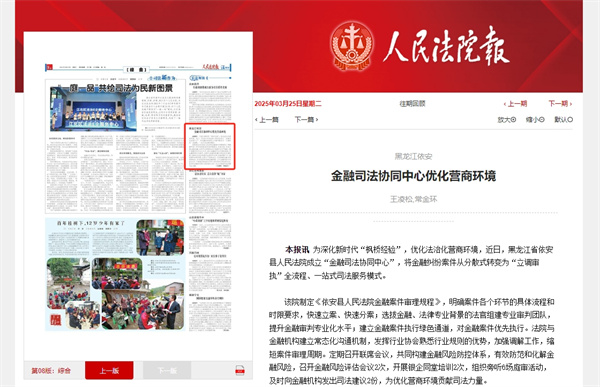Open 往期回顾 past issues

[x=412, y=103]
